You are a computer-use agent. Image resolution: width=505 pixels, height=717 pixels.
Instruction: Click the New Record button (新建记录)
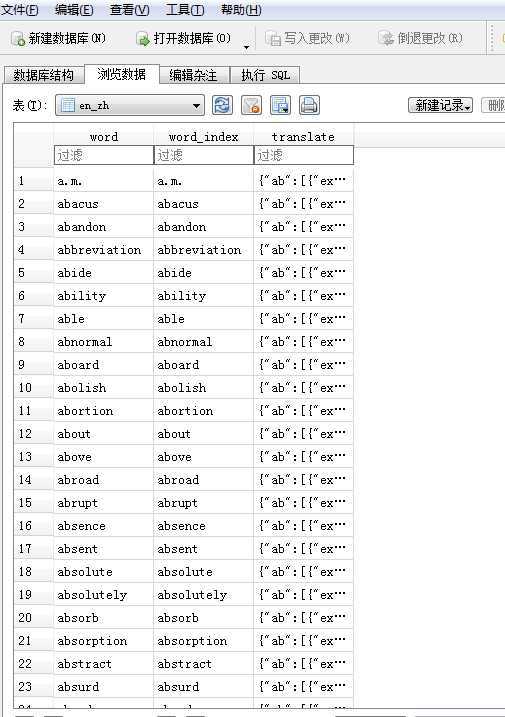pyautogui.click(x=441, y=105)
